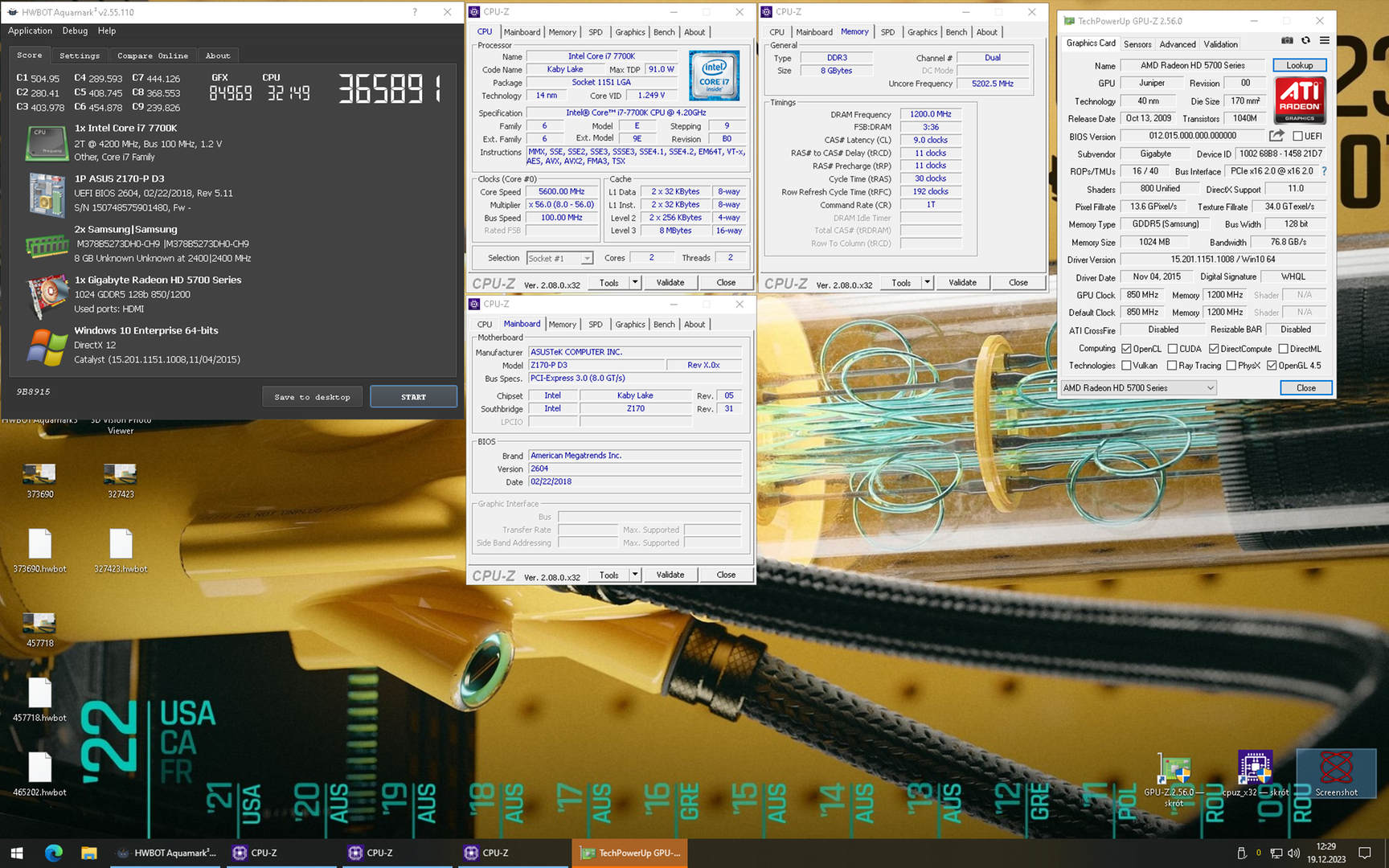
Task: Toggle the DirectCompute checkbox
Action: pyautogui.click(x=1214, y=349)
